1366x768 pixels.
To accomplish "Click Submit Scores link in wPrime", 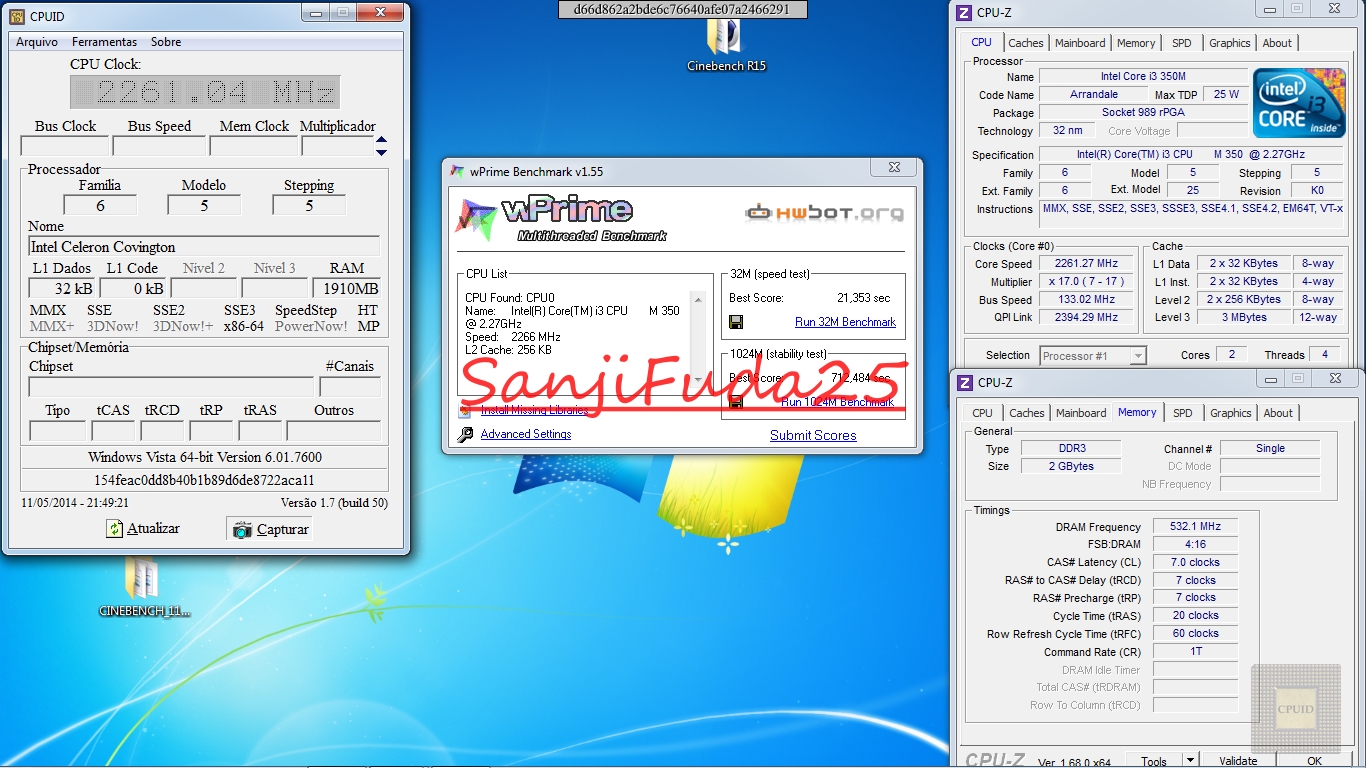I will (x=813, y=435).
